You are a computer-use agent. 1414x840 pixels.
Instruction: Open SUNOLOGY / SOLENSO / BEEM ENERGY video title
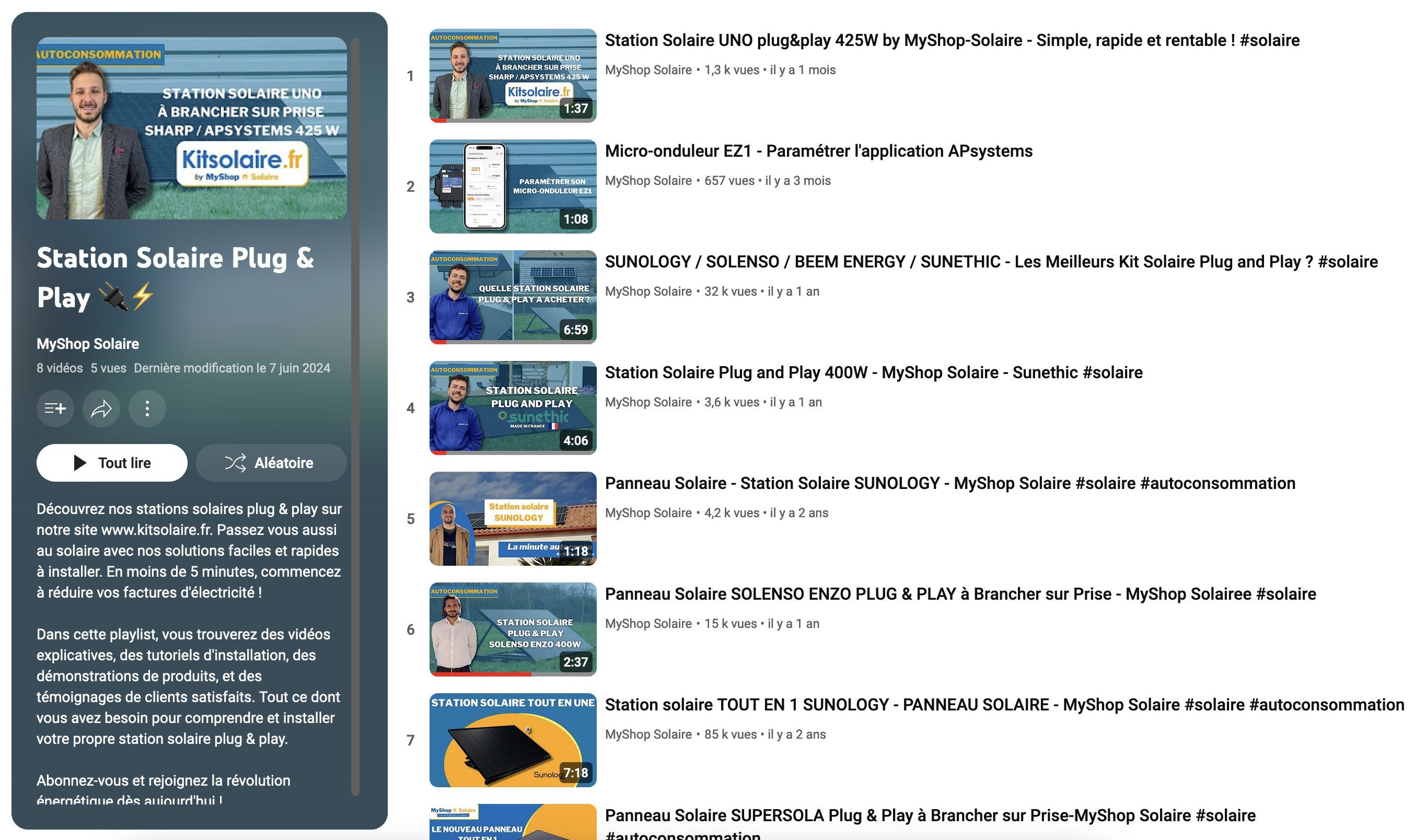pyautogui.click(x=991, y=262)
